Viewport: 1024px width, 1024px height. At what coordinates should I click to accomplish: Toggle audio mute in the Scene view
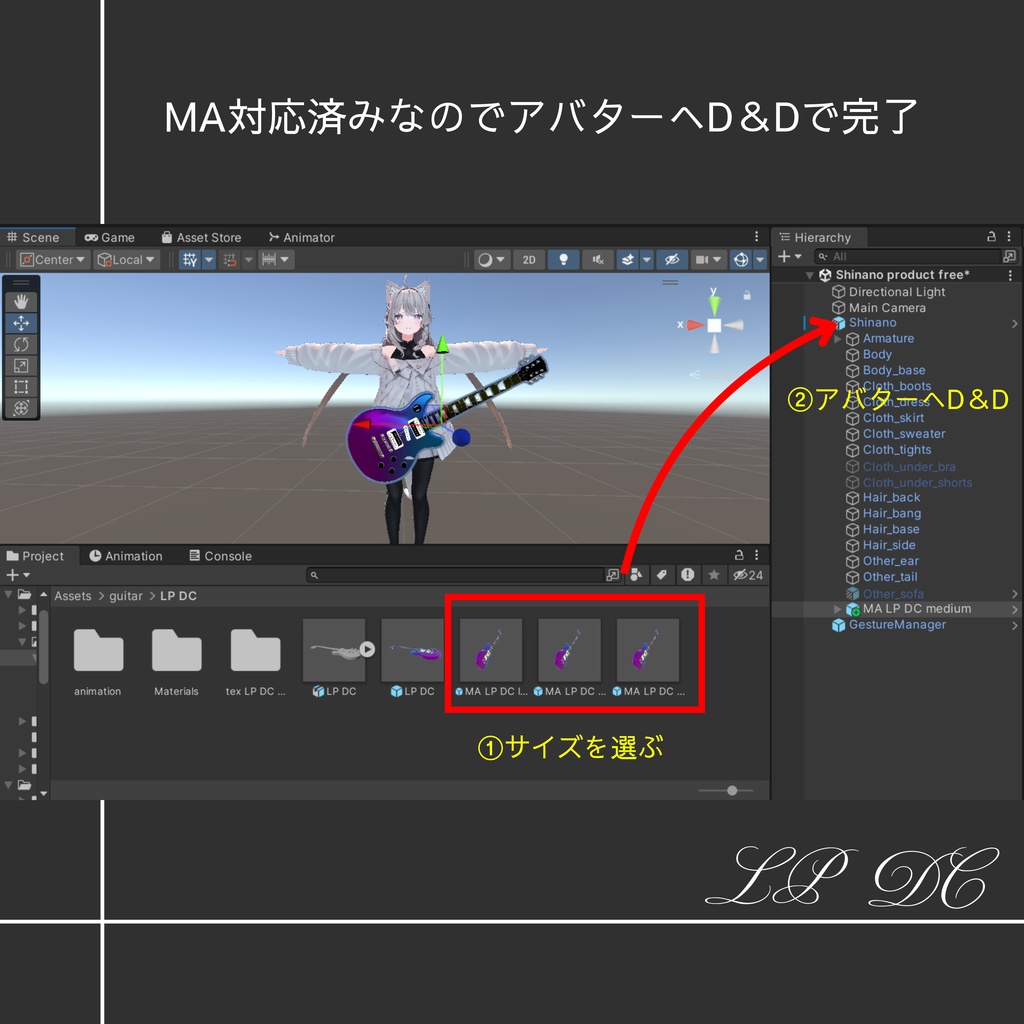[595, 260]
